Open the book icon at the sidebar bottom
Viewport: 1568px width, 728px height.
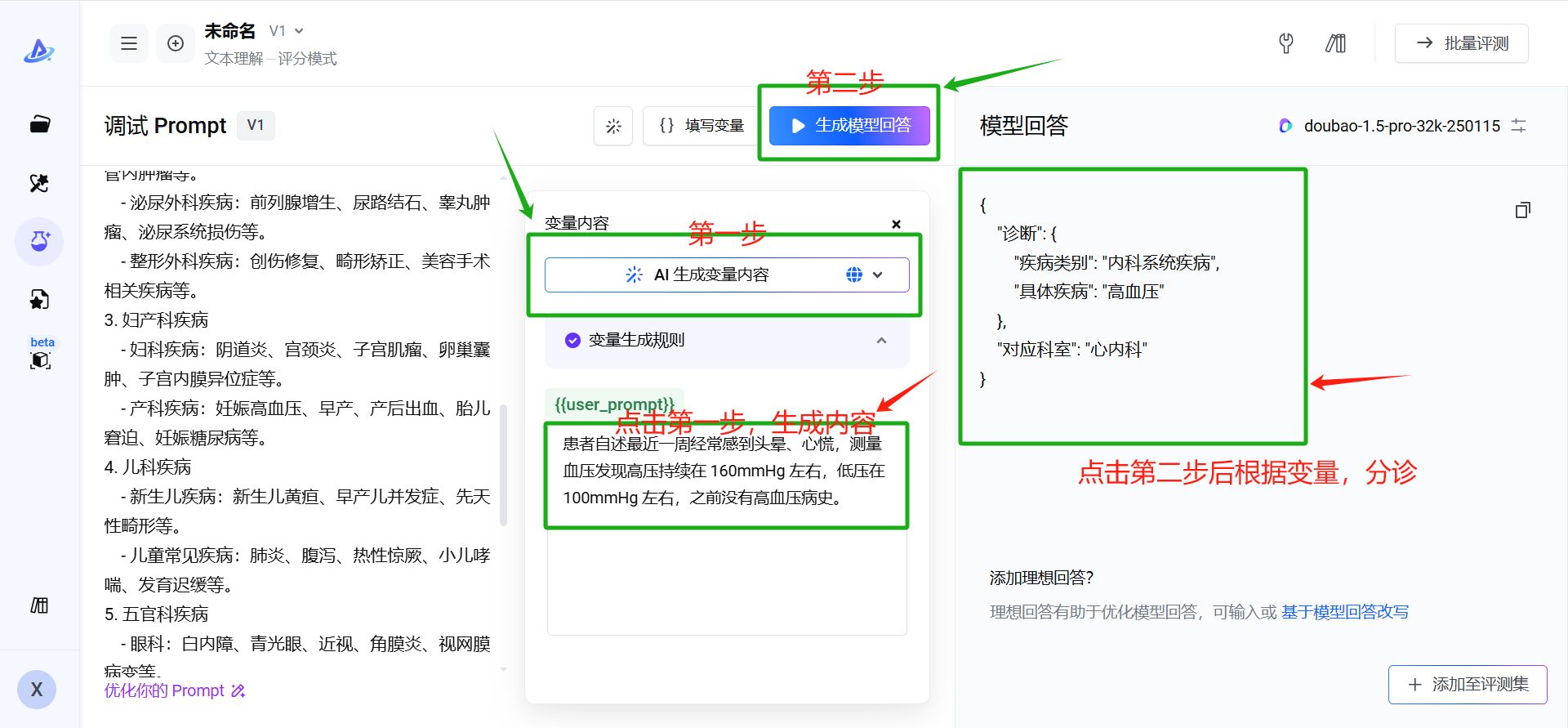click(x=39, y=605)
